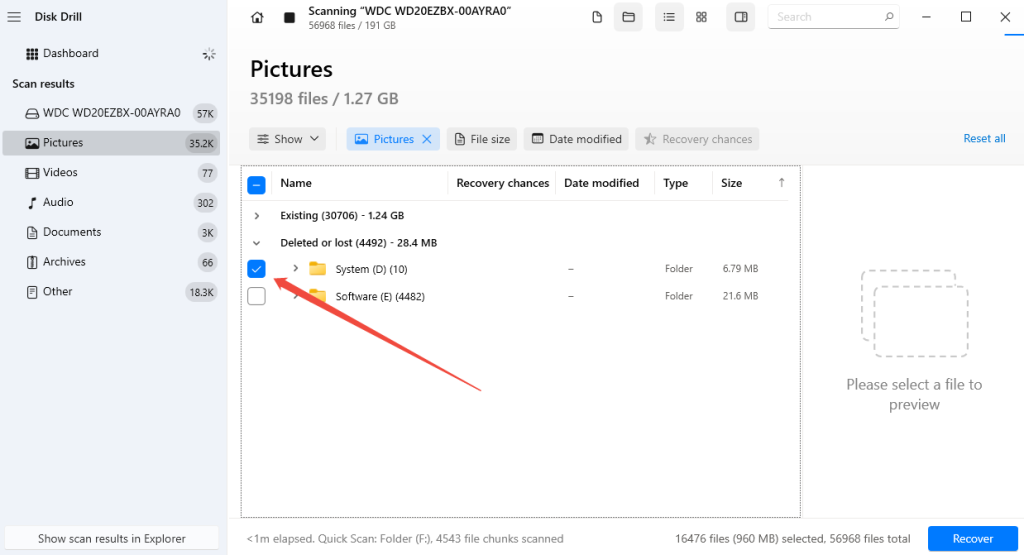This screenshot has width=1024, height=555.
Task: Click the Recover button
Action: (972, 538)
